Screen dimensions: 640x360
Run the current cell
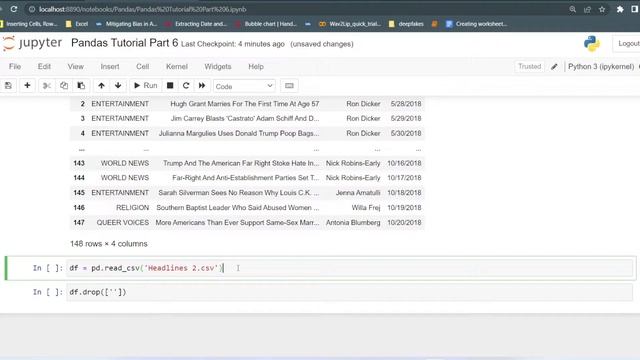tap(146, 86)
